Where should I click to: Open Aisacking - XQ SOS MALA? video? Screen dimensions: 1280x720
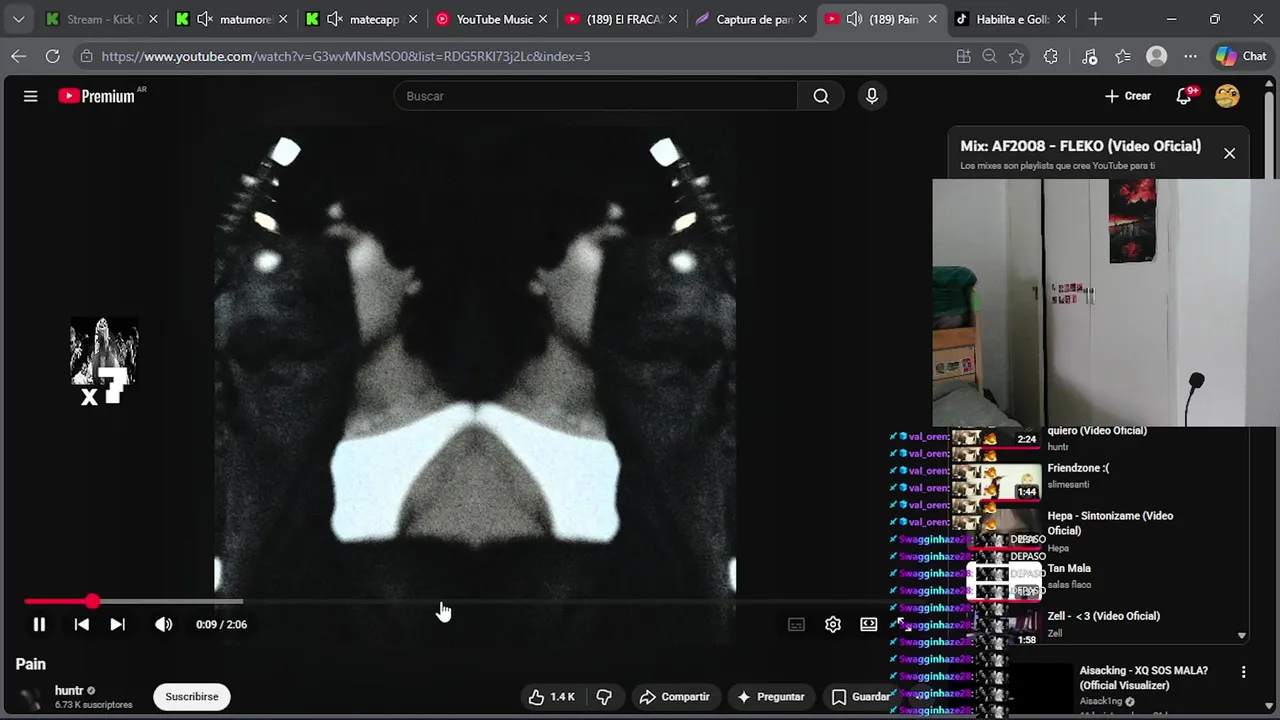click(x=1143, y=678)
